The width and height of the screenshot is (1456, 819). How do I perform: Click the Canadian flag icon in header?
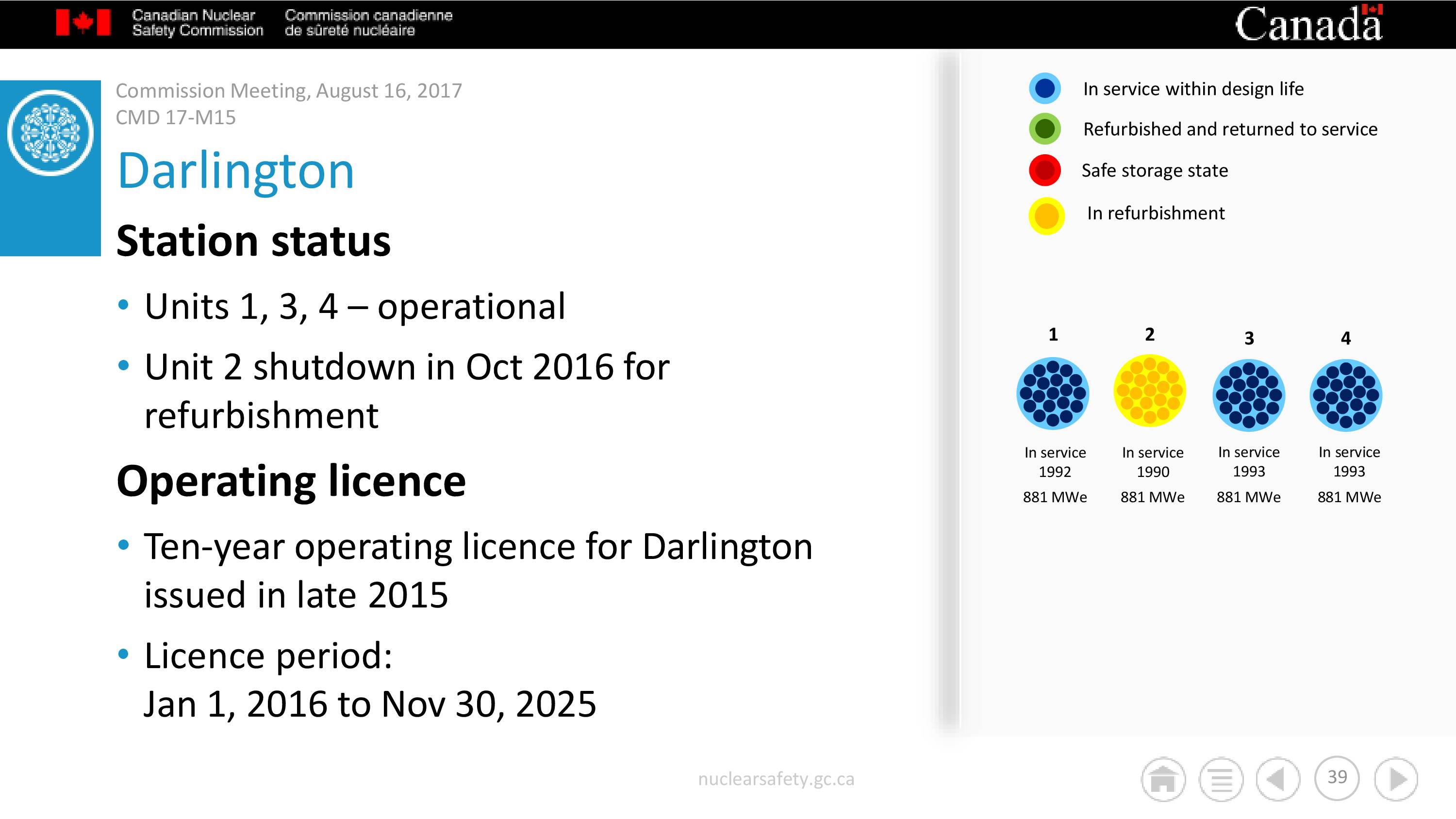click(x=83, y=23)
